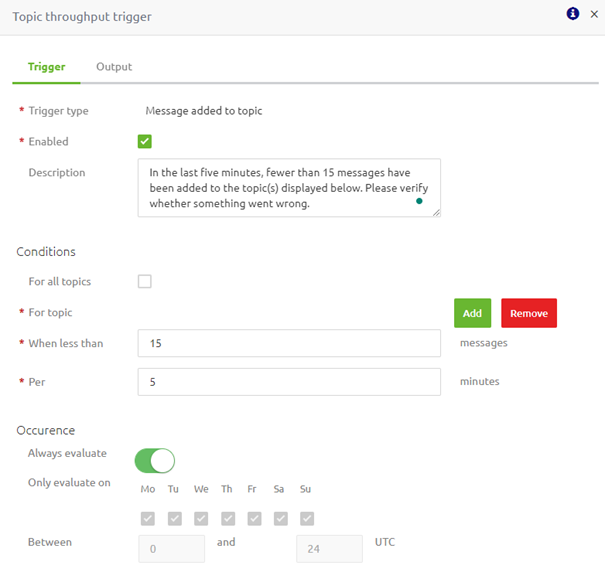This screenshot has width=605, height=579.
Task: Click the 'minutes' unit label
Action: [480, 381]
